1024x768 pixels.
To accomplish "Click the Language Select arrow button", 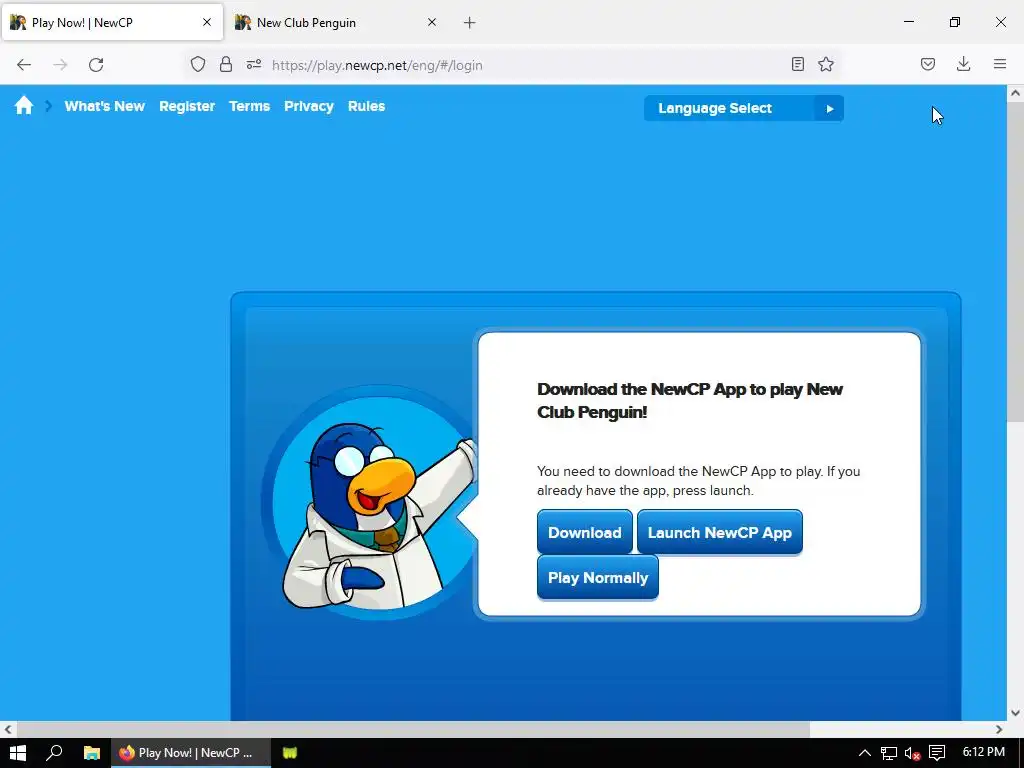I will [829, 108].
